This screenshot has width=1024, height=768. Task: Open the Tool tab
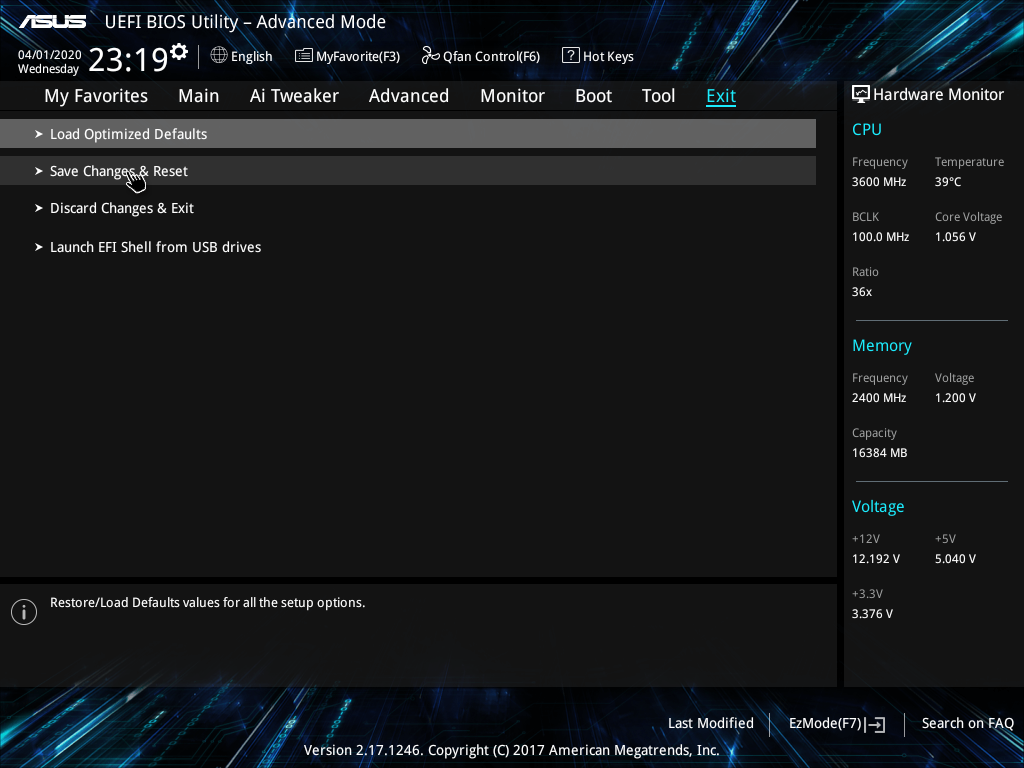(658, 96)
